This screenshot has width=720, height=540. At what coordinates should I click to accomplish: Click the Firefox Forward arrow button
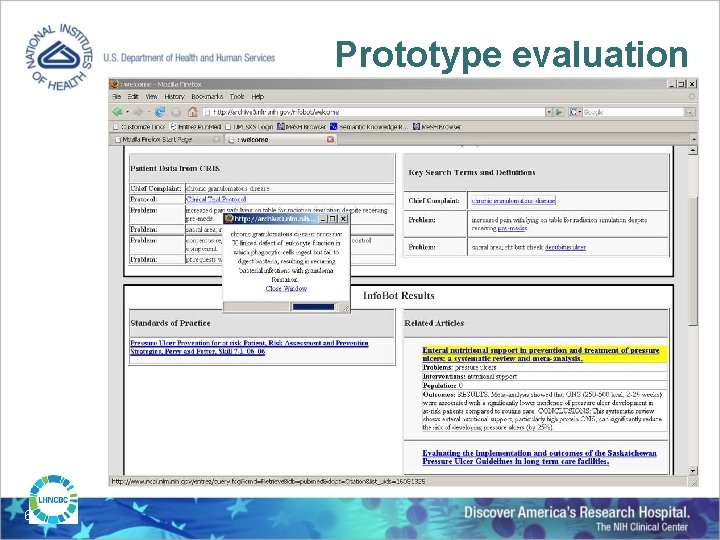[138, 112]
